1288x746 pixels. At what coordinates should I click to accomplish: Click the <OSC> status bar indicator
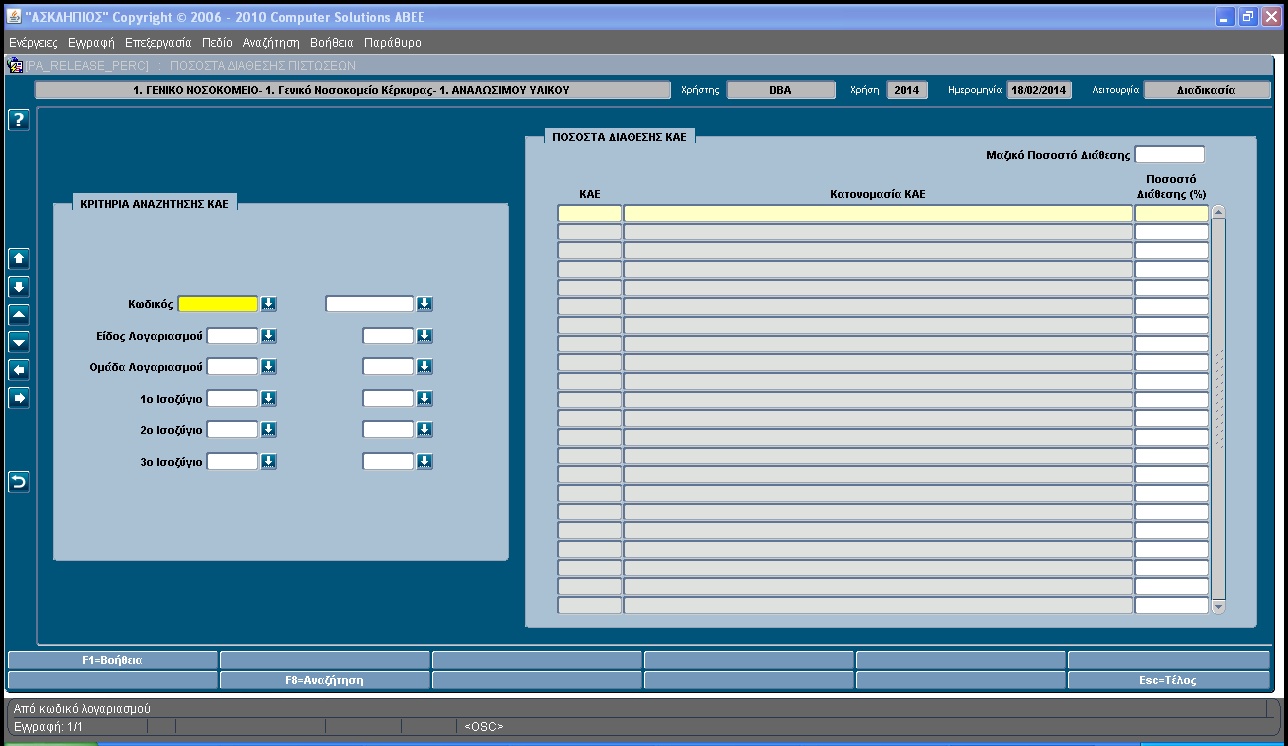484,727
